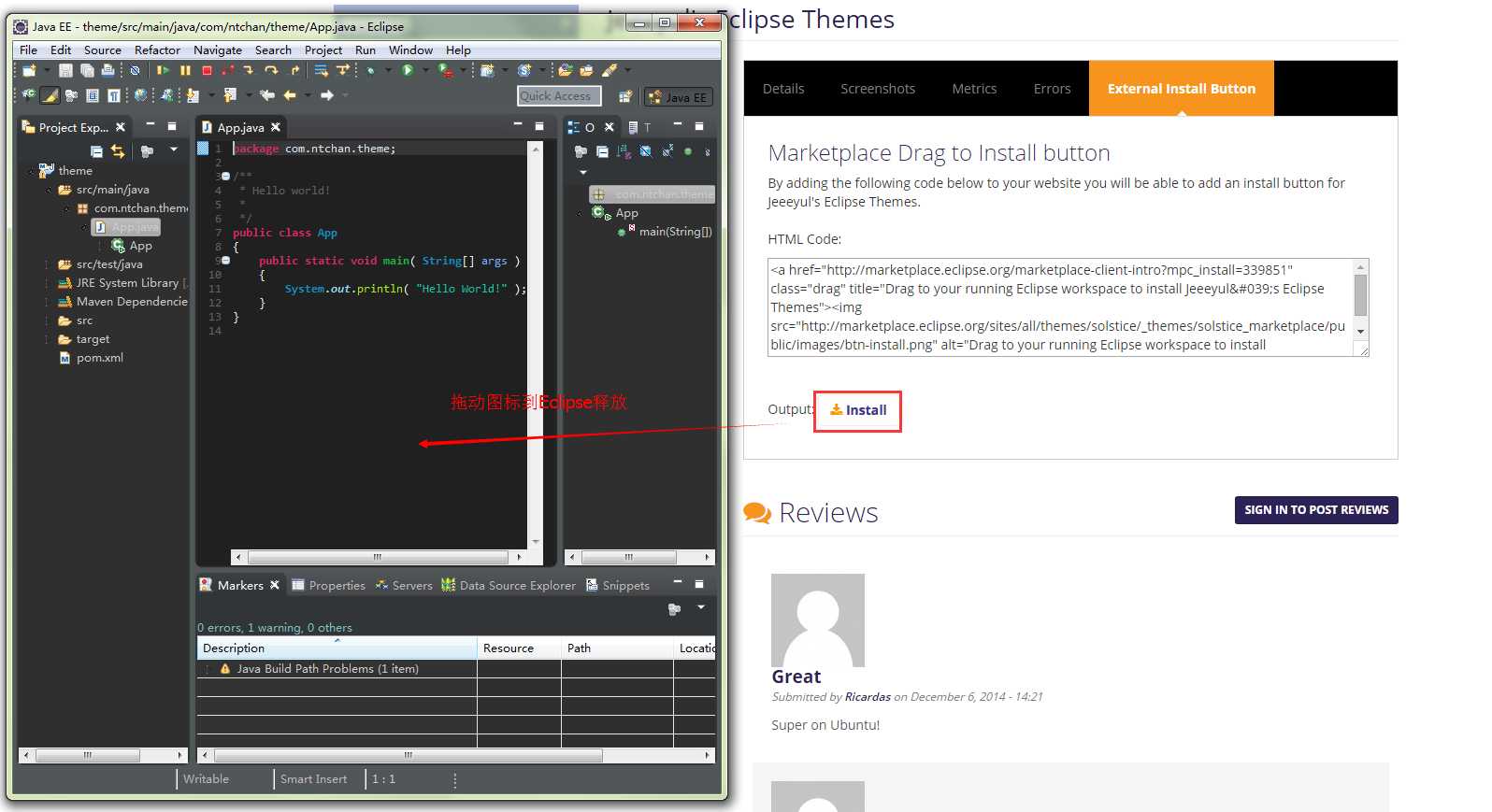Click the Open Type folder icon
The height and width of the screenshot is (812, 1492).
click(x=566, y=70)
